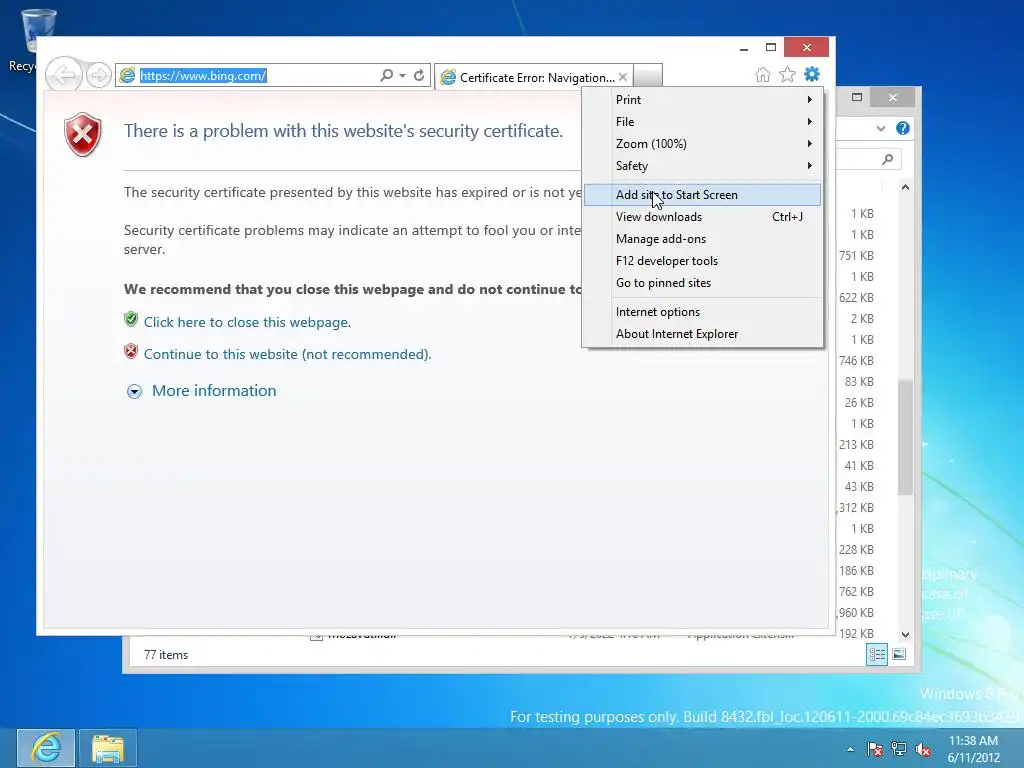Open the Zoom (100%) submenu

coord(703,144)
